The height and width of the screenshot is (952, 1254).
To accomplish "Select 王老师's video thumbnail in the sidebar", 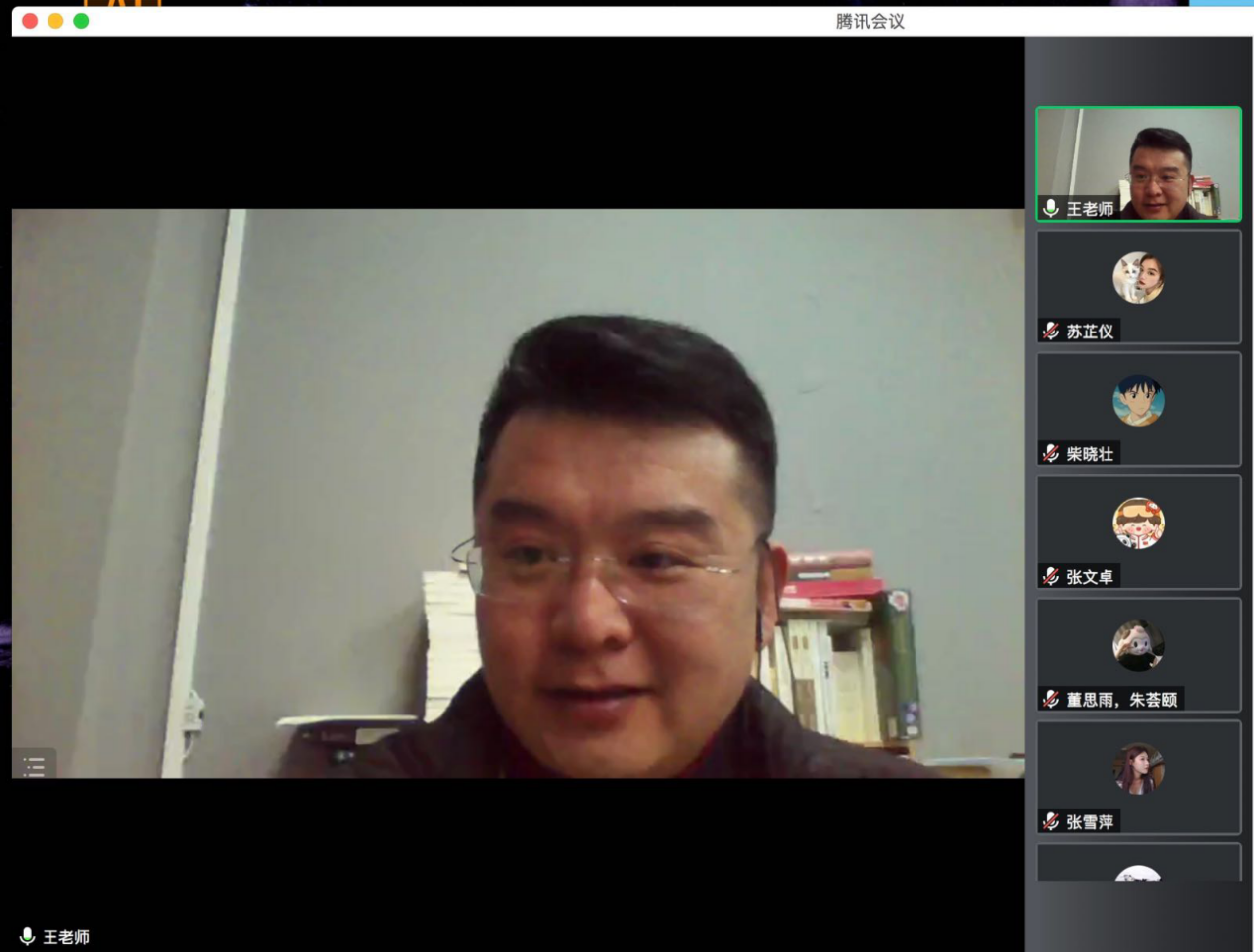I will pyautogui.click(x=1138, y=163).
